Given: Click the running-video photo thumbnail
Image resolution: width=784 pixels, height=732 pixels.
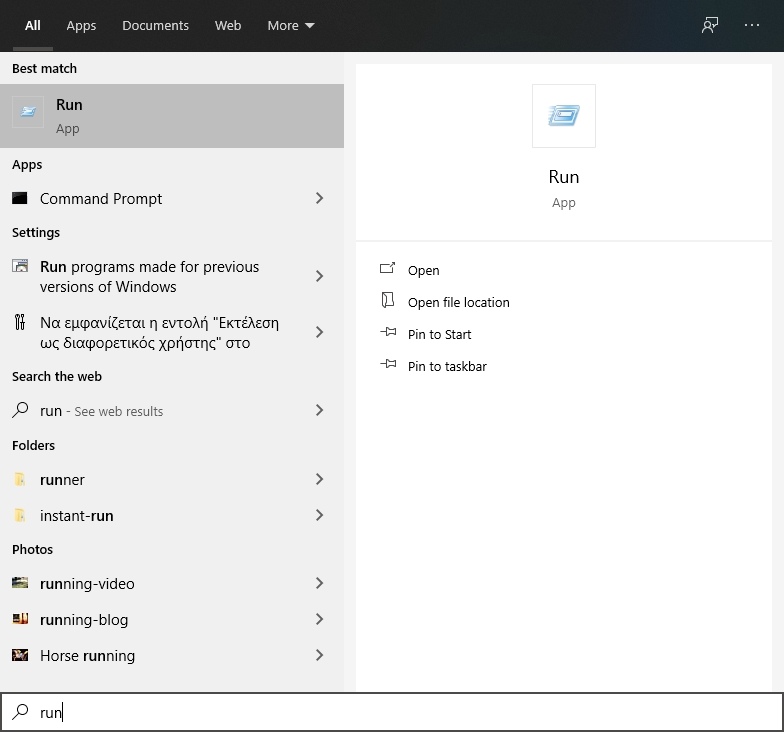Looking at the screenshot, I should coord(20,584).
